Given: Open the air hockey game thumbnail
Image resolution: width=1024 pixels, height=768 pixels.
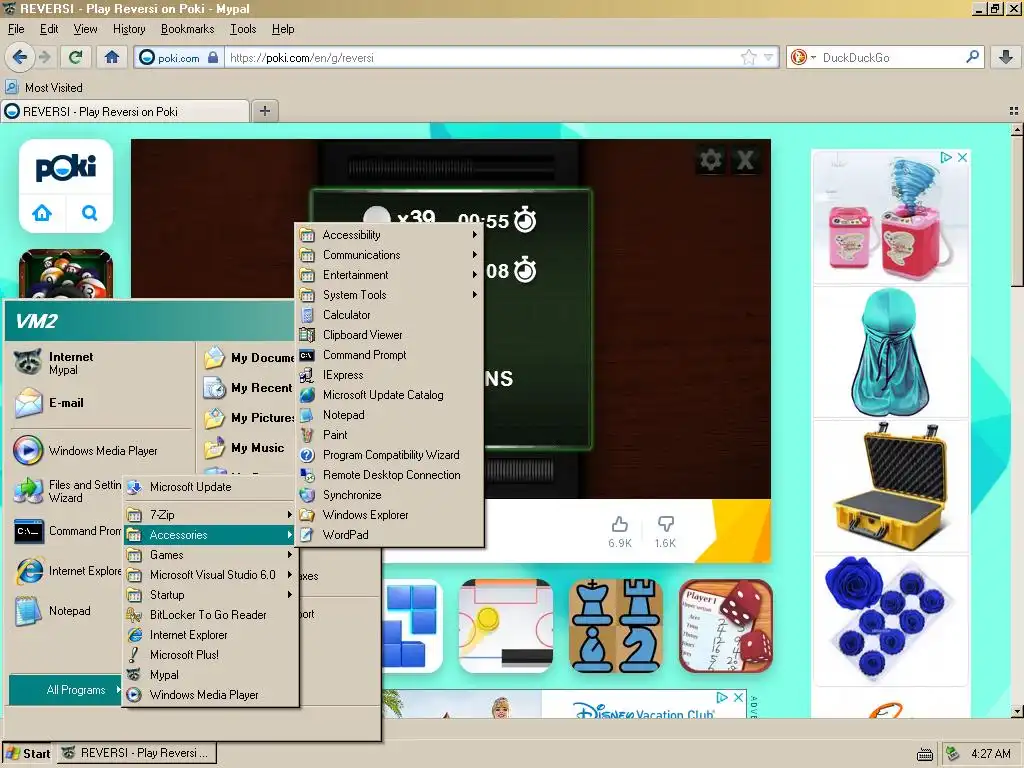Looking at the screenshot, I should point(506,626).
